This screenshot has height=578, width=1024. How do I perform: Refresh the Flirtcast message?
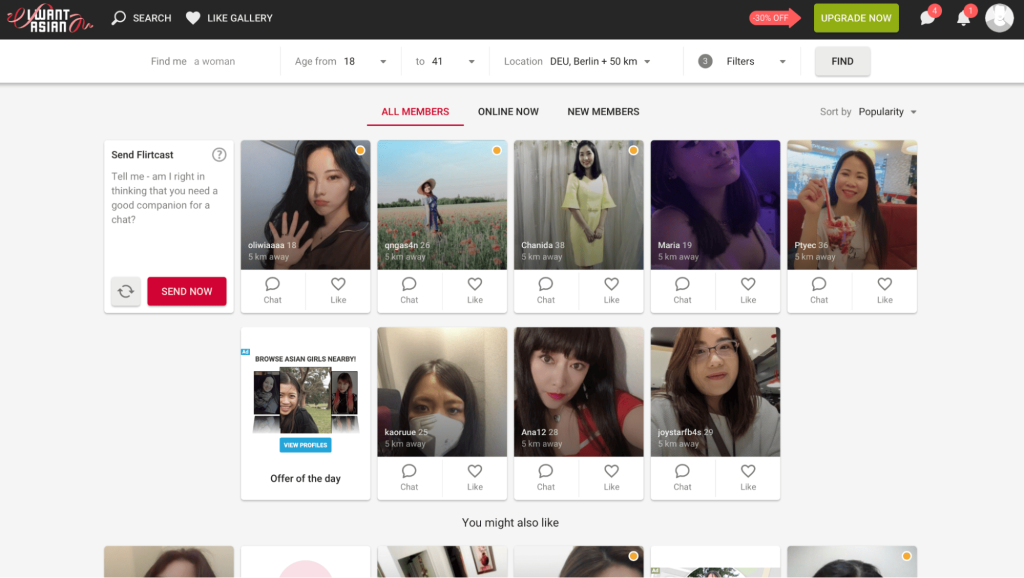(x=125, y=291)
